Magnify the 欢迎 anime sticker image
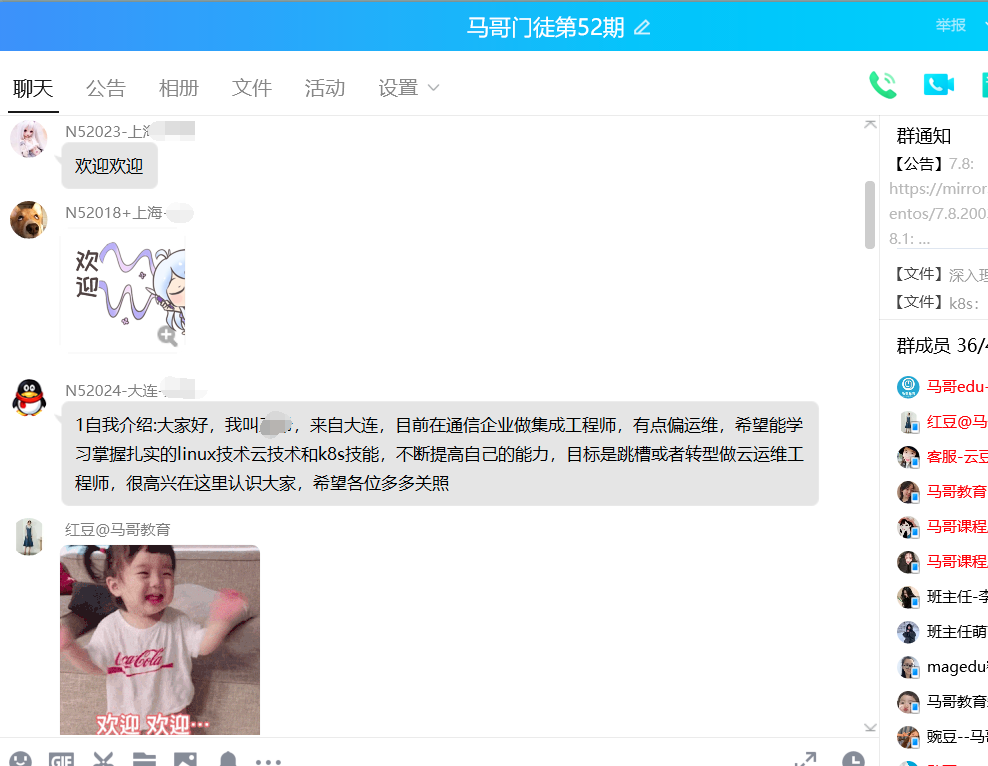The width and height of the screenshot is (988, 766). (x=167, y=336)
